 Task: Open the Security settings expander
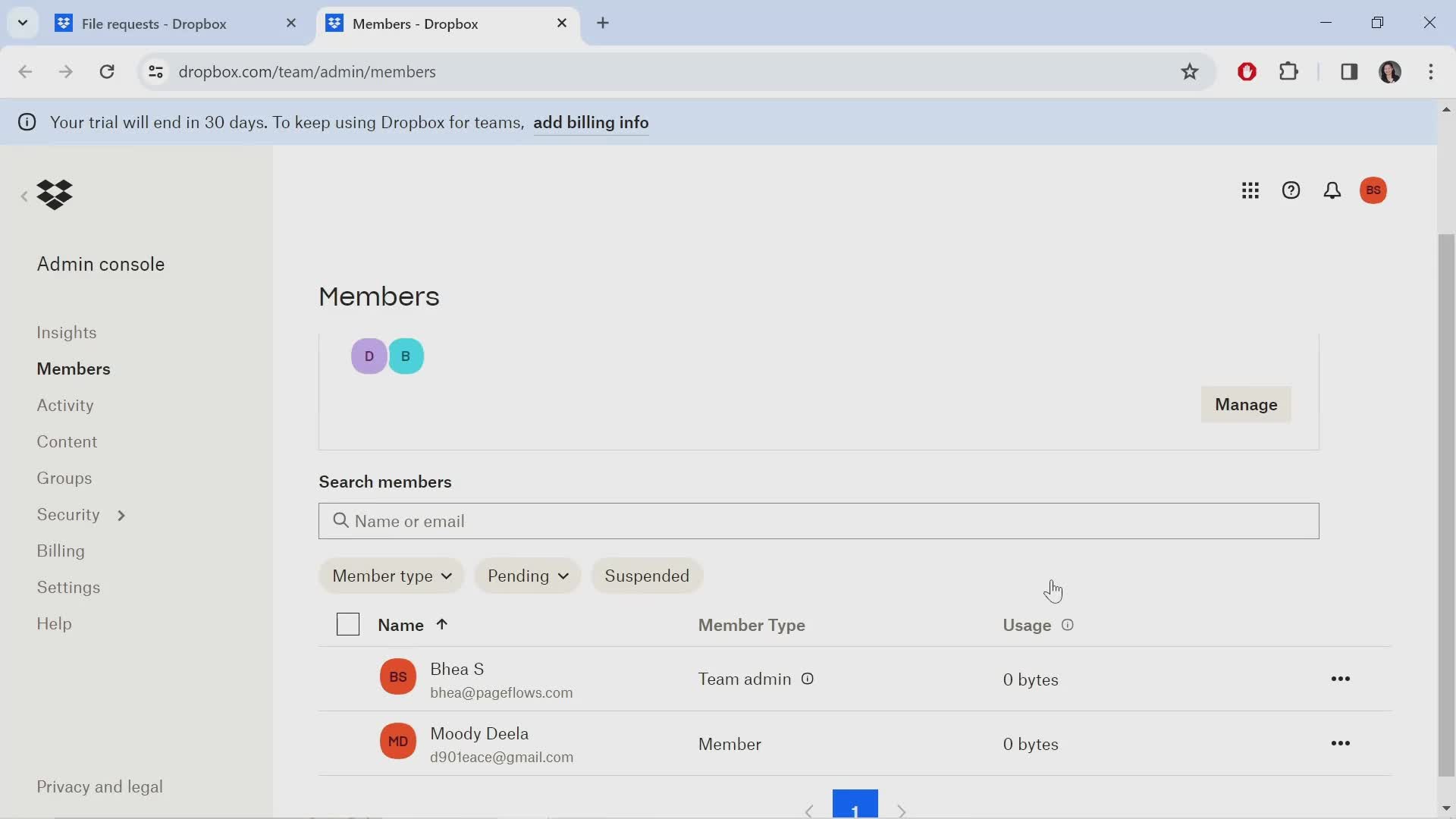click(119, 514)
